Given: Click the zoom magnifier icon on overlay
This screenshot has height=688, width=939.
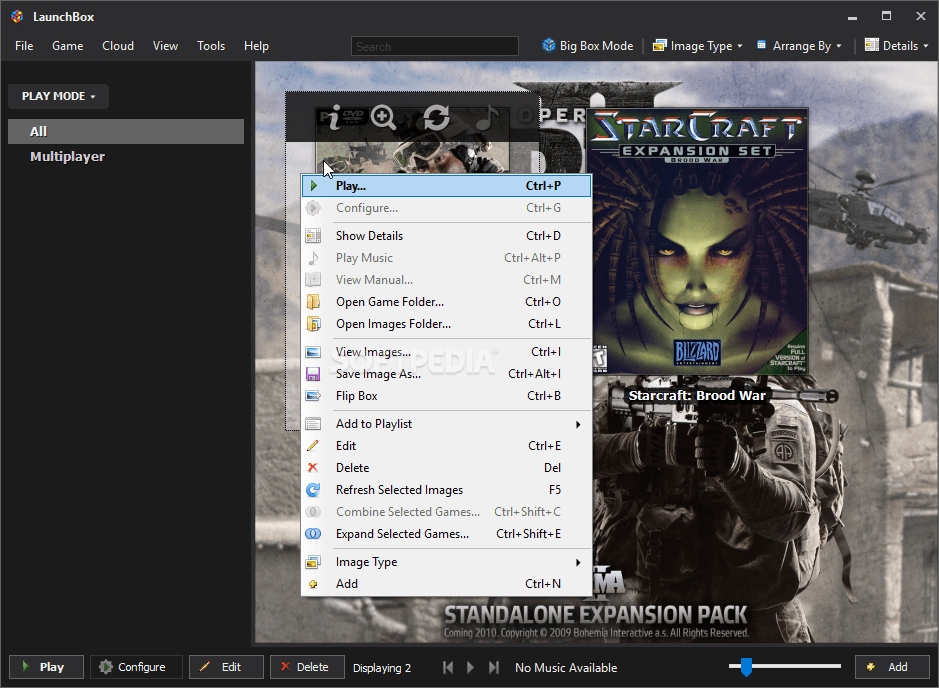Looking at the screenshot, I should click(383, 117).
